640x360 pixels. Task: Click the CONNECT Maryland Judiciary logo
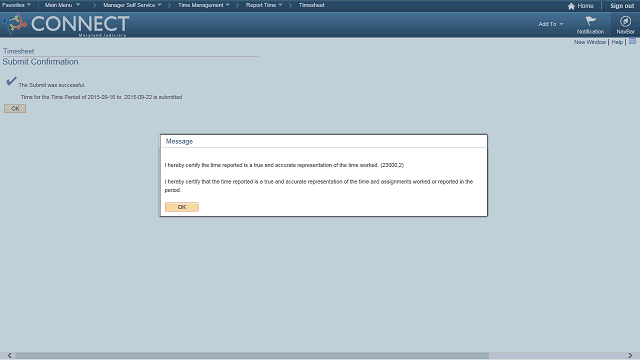[66, 25]
